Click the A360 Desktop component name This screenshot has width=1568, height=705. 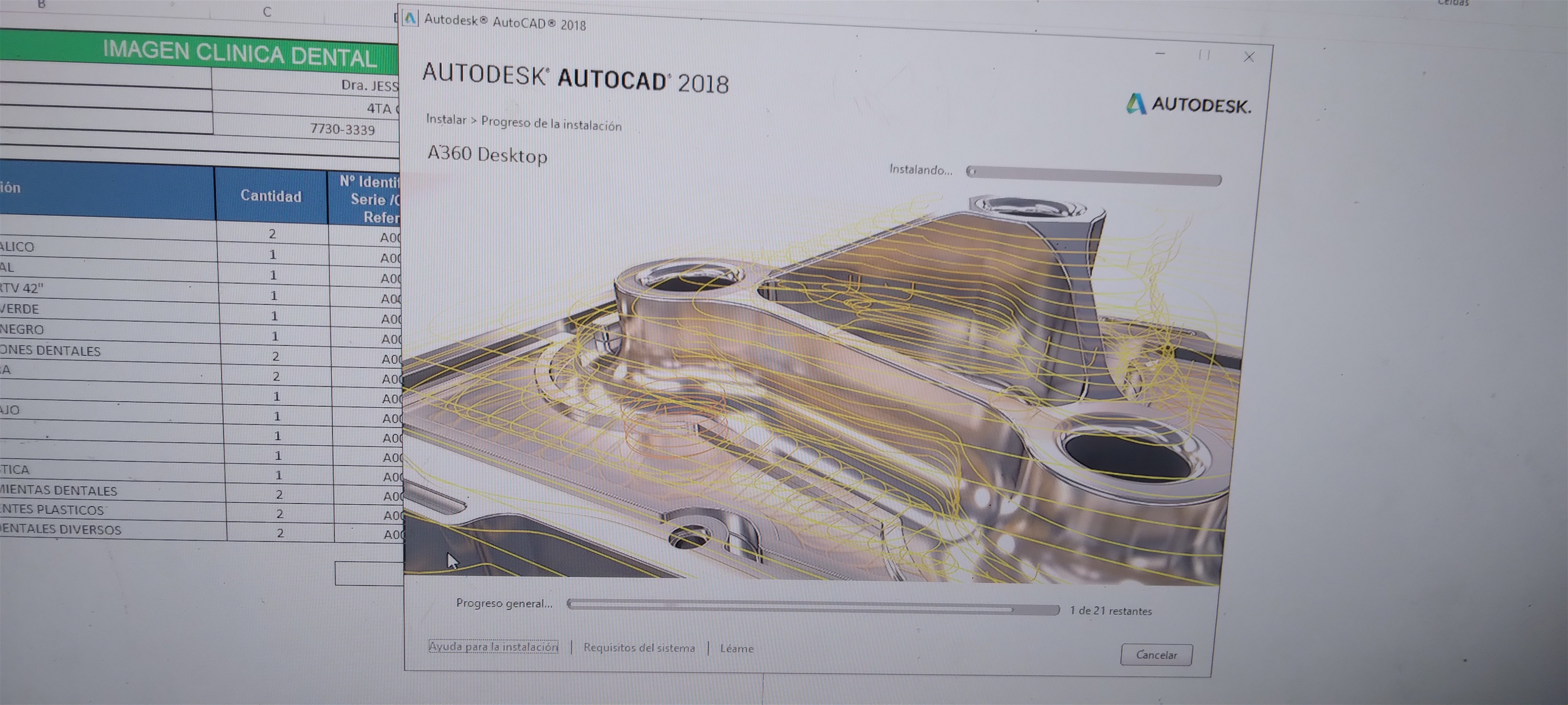(x=487, y=154)
